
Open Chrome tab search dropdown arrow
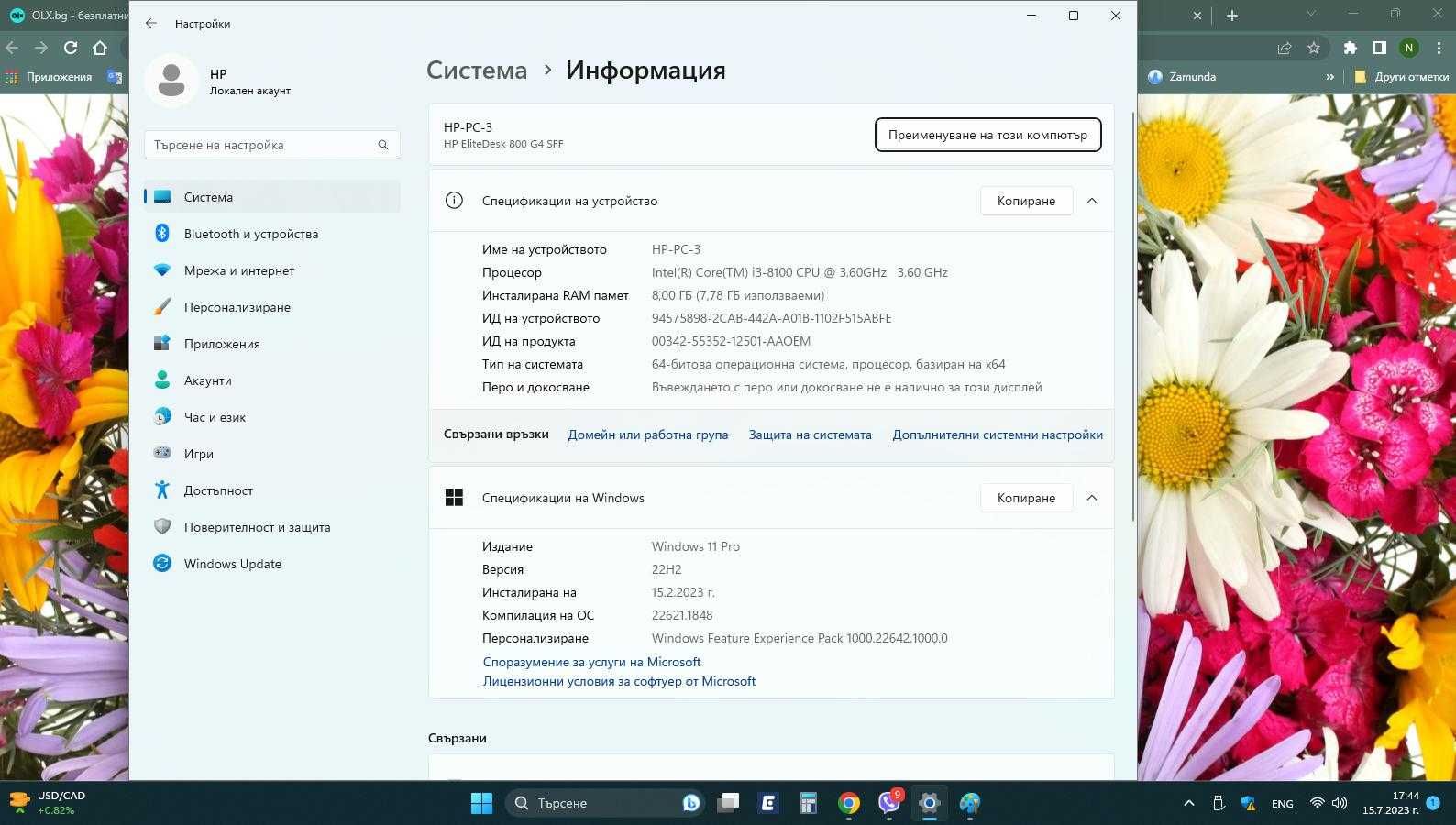(1311, 14)
